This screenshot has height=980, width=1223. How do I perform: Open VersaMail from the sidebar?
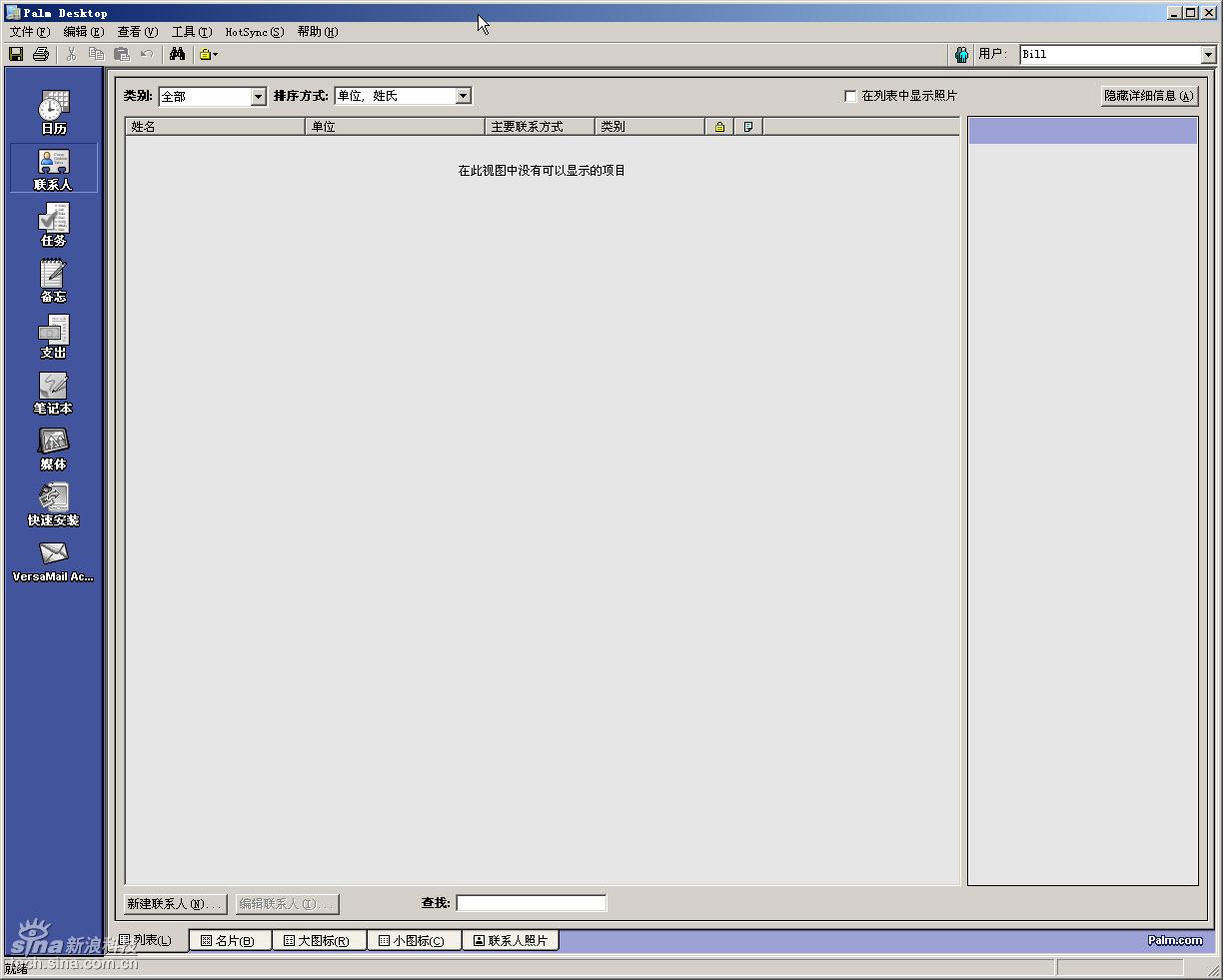[x=53, y=561]
